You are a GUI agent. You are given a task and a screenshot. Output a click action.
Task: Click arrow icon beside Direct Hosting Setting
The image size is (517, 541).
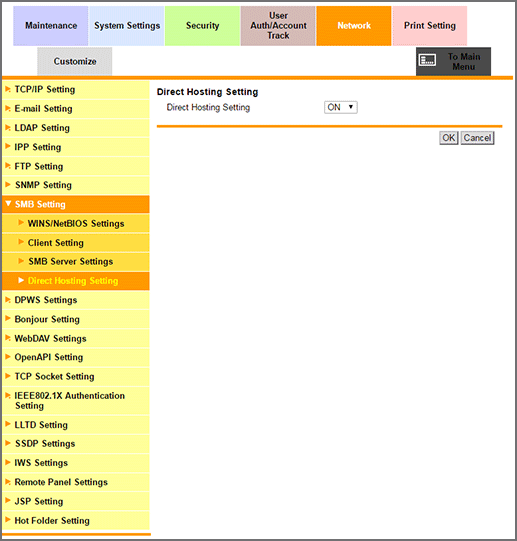pos(21,280)
